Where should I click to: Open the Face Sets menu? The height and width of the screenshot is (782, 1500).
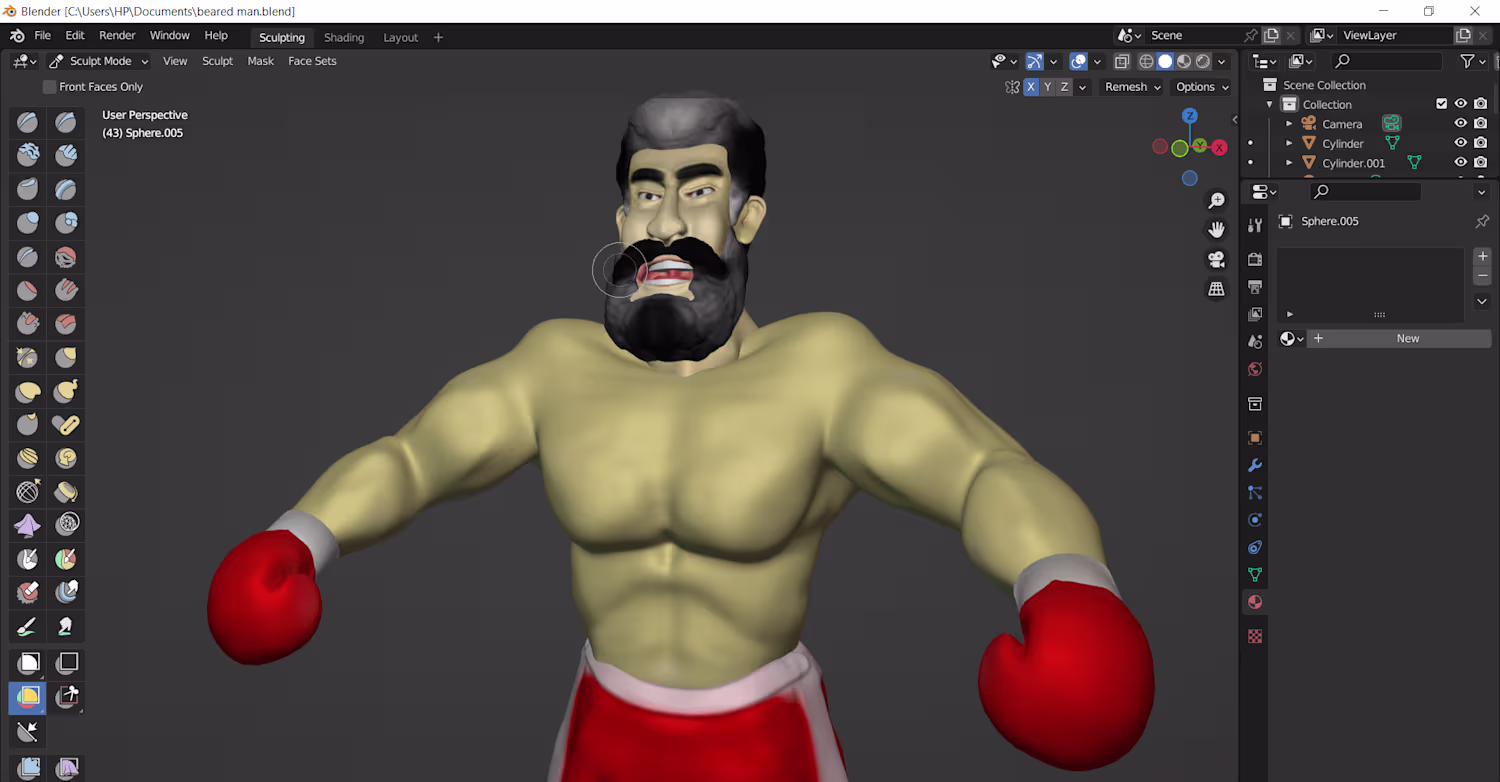tap(312, 61)
